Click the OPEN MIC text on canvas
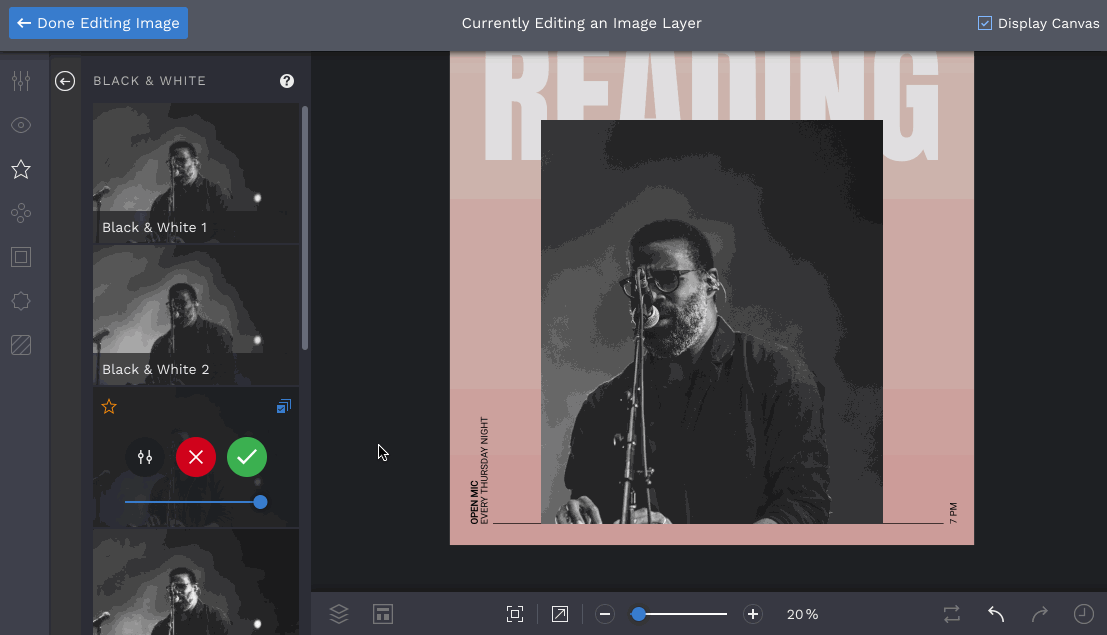The width and height of the screenshot is (1107, 635). coord(474,502)
